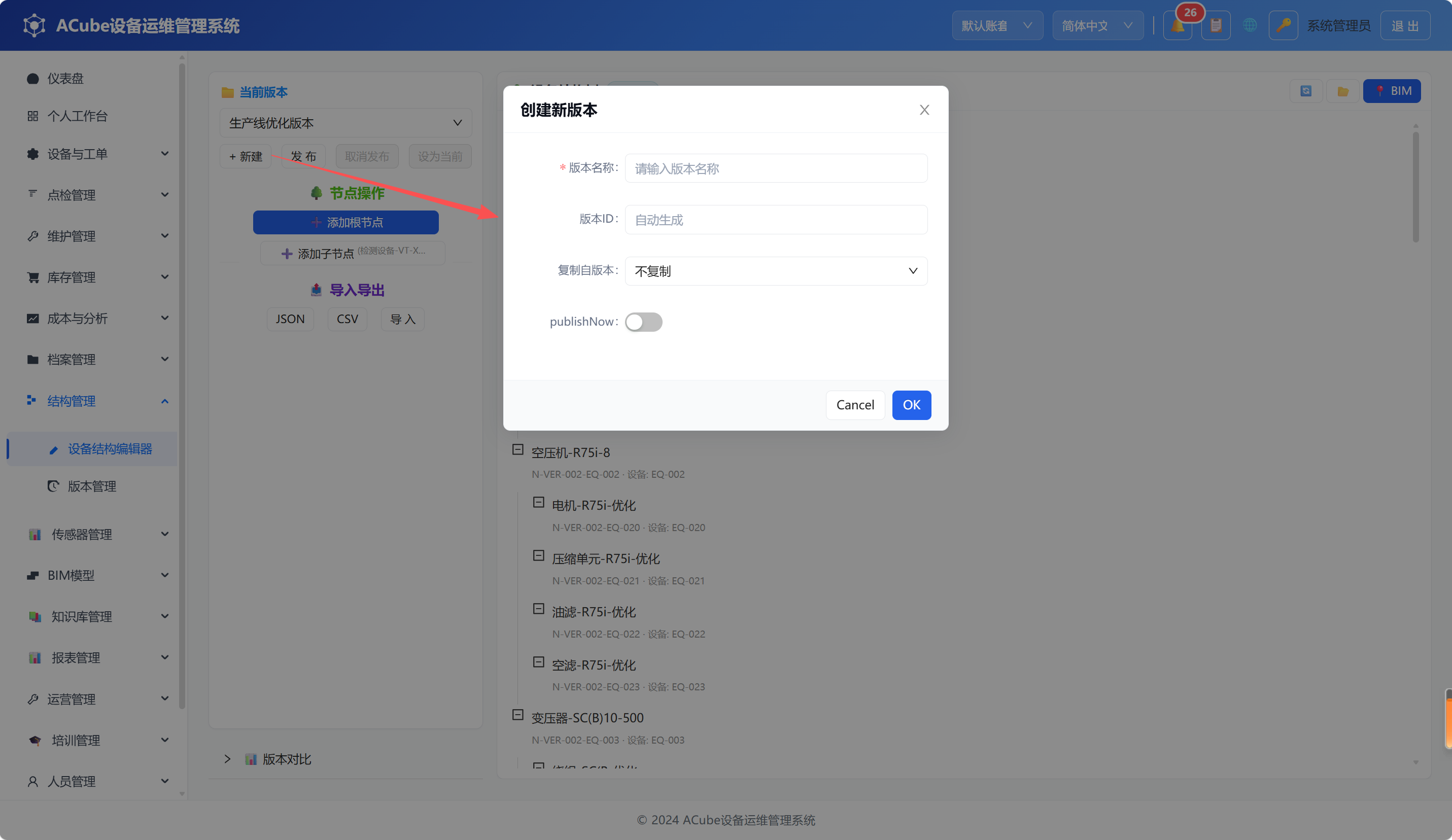1452x840 pixels.
Task: Click the 导入 button
Action: (x=403, y=319)
